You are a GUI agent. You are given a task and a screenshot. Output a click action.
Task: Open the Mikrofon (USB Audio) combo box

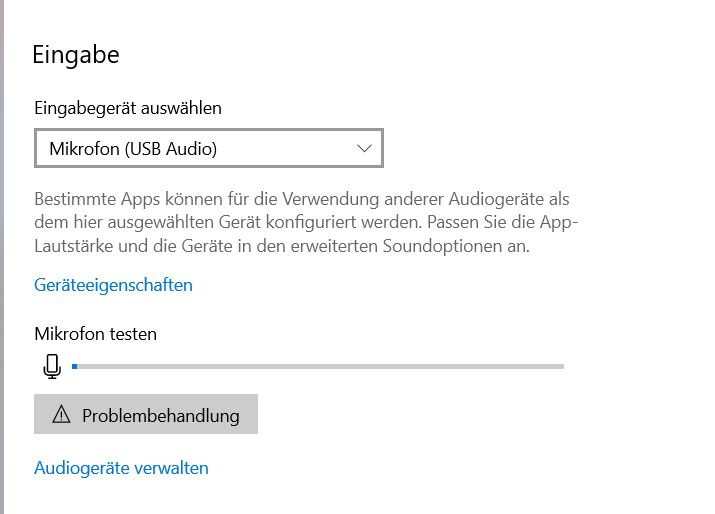click(208, 149)
